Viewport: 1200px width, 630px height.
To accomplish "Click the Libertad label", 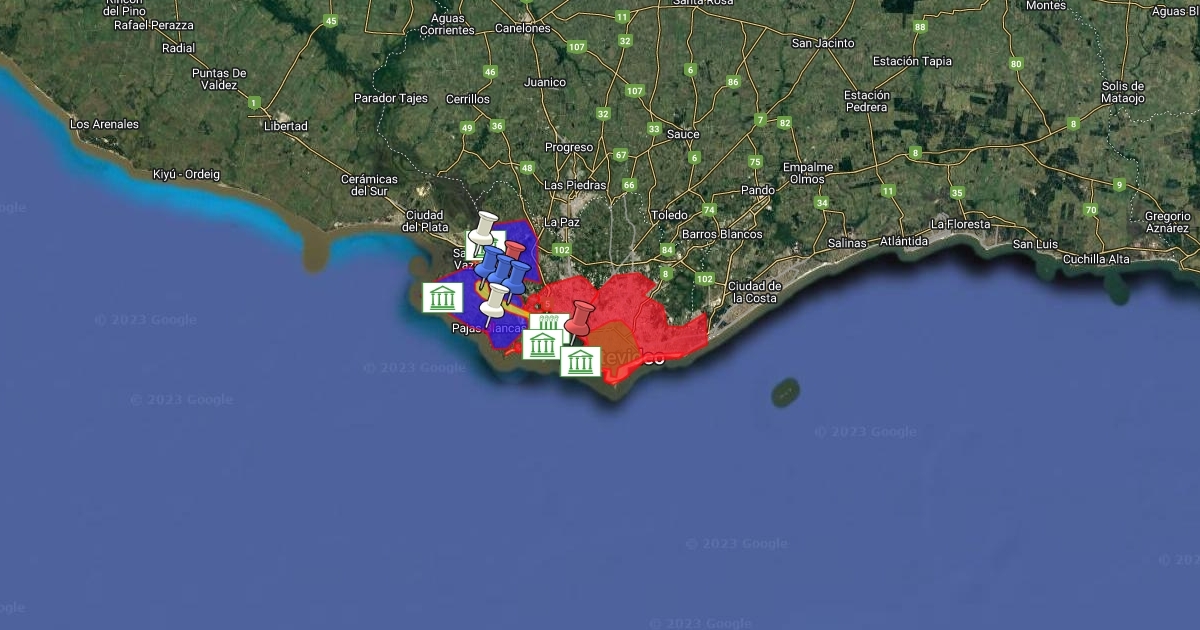I will (285, 126).
